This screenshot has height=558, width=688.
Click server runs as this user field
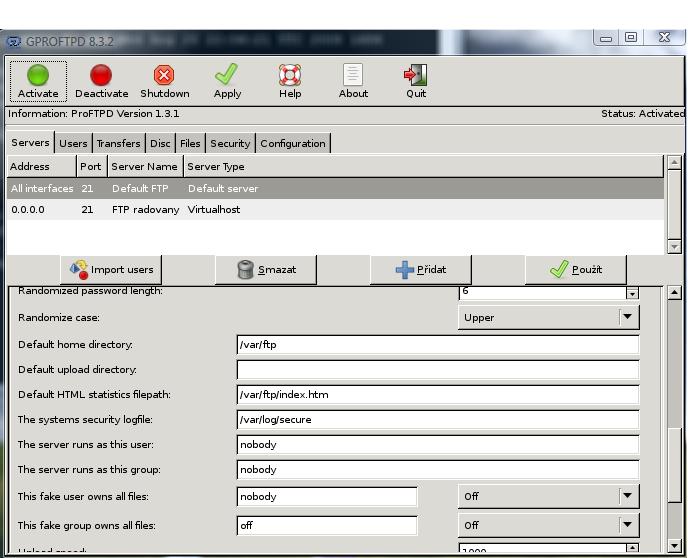point(438,444)
